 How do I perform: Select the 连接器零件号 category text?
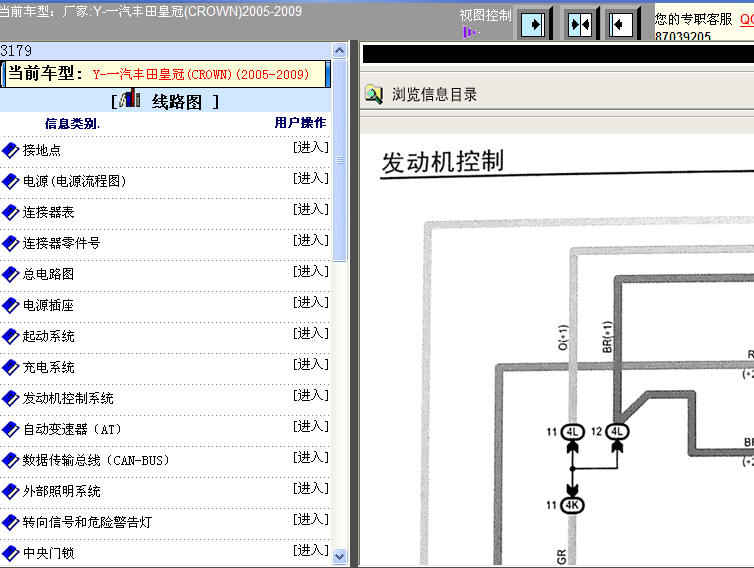(62, 243)
